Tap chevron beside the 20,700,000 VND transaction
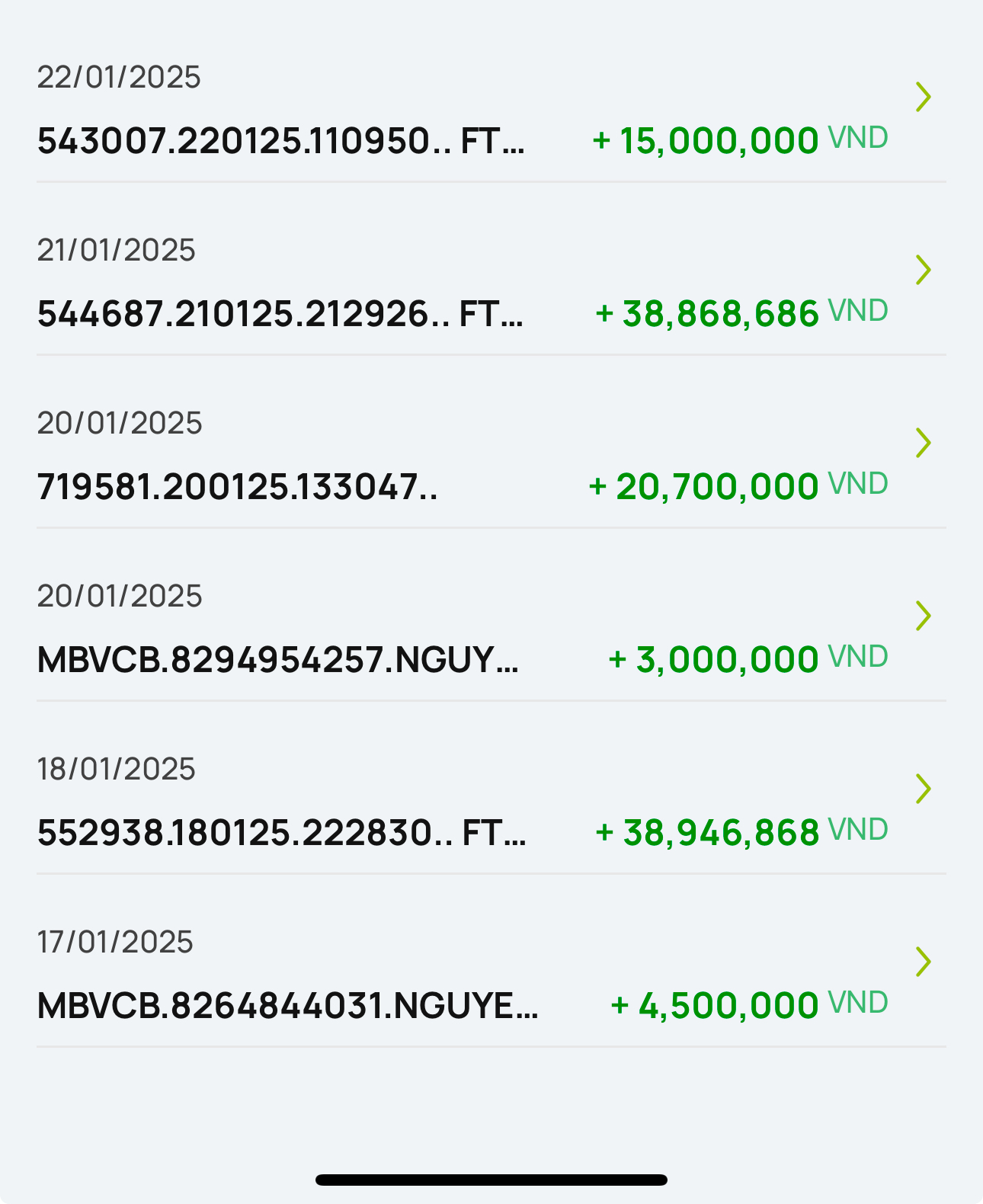The image size is (983, 1204). (923, 443)
